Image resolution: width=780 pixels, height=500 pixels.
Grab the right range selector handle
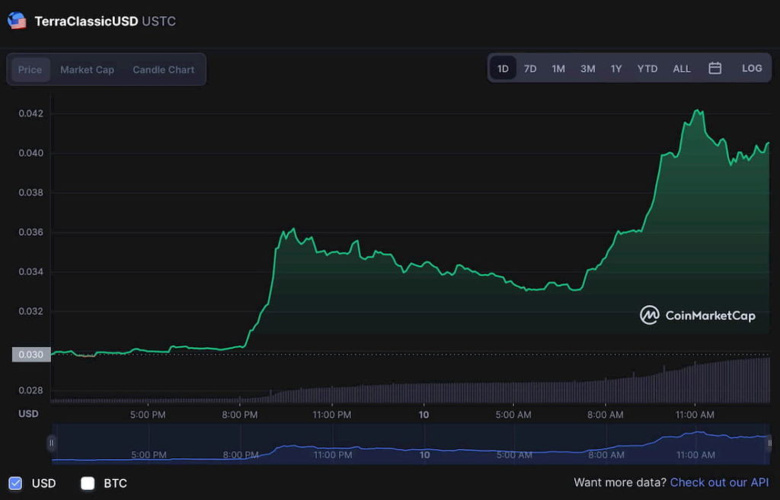coord(769,443)
